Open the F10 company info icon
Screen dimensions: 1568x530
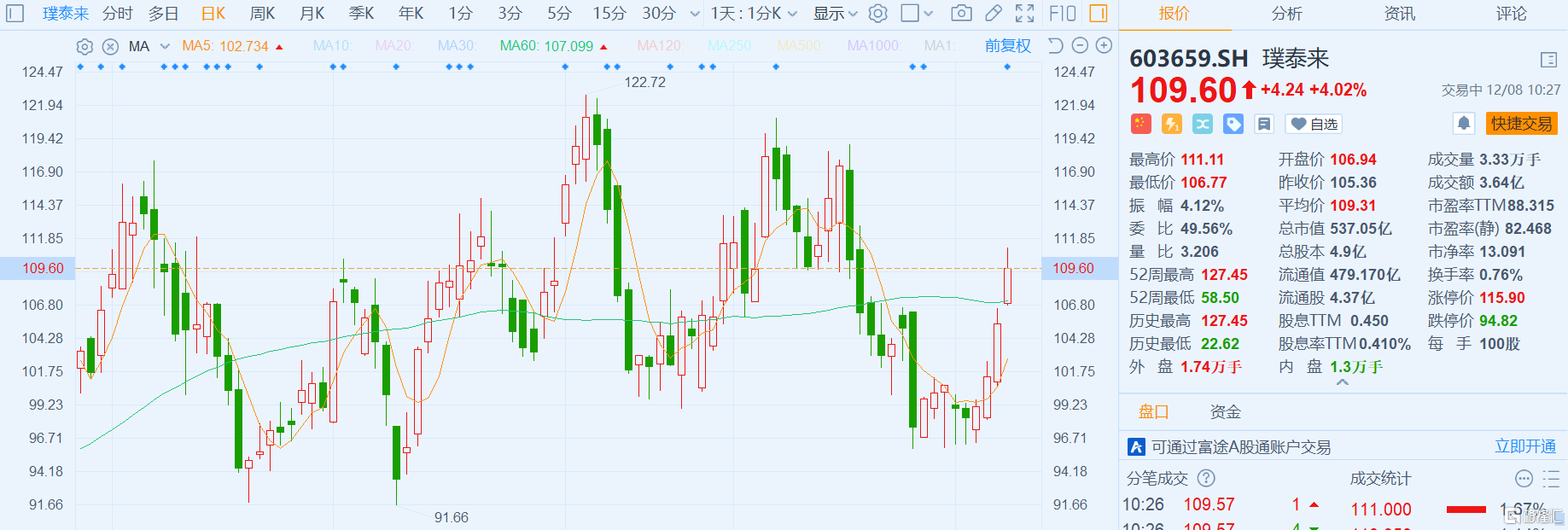(1062, 14)
